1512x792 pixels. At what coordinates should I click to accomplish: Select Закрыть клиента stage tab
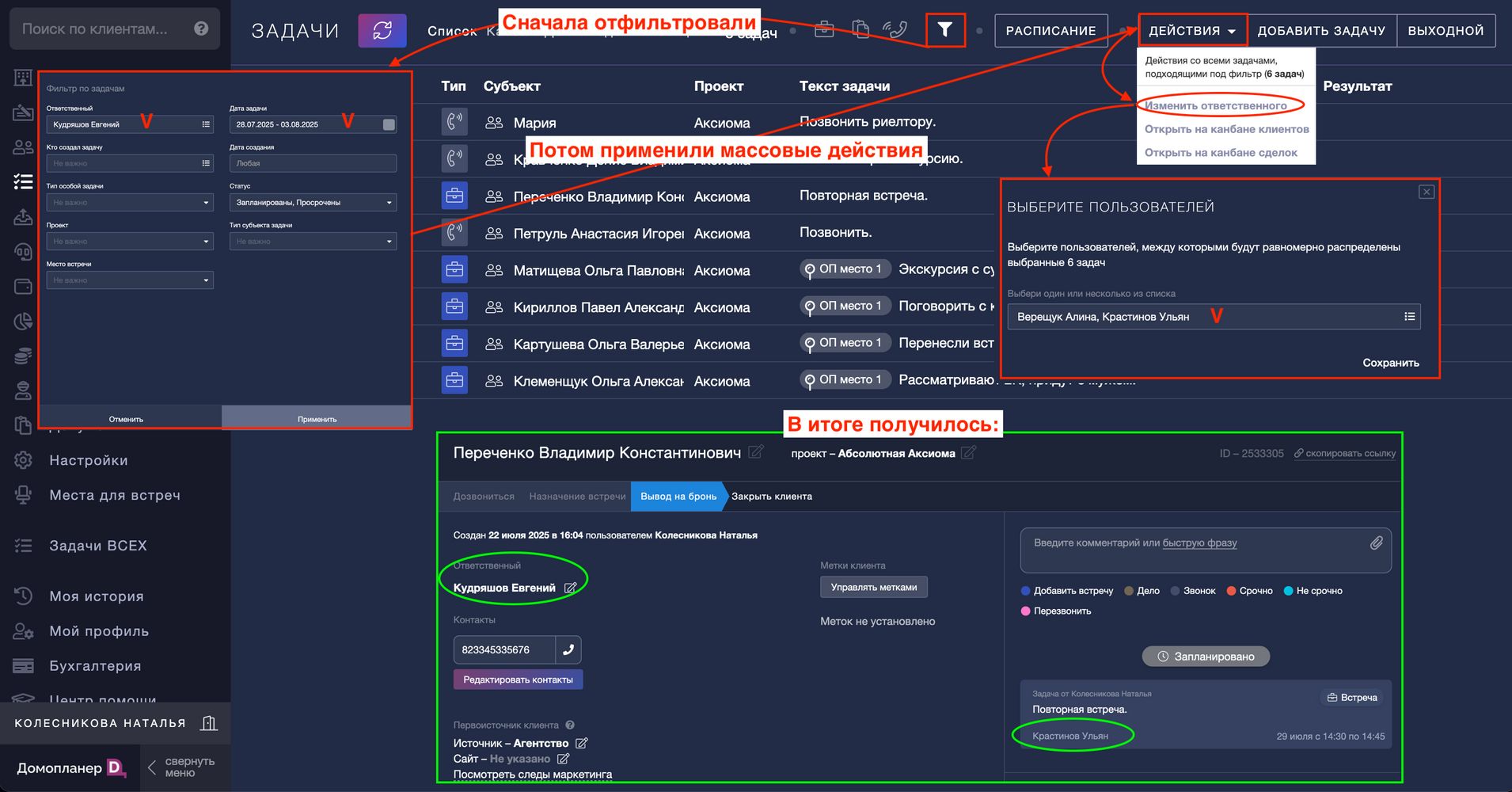click(x=772, y=496)
